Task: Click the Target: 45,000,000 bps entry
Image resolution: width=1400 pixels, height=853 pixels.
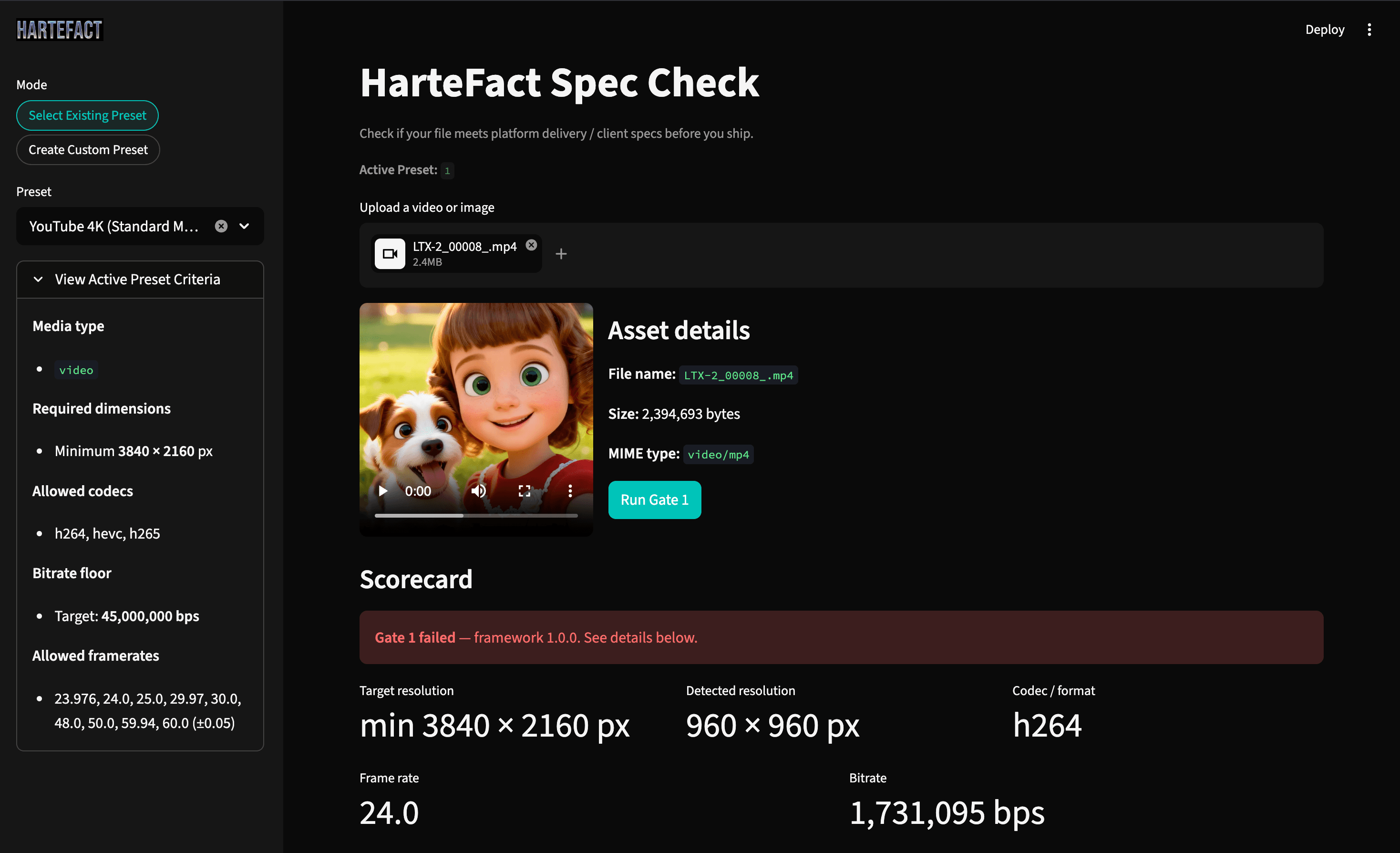Action: point(127,616)
